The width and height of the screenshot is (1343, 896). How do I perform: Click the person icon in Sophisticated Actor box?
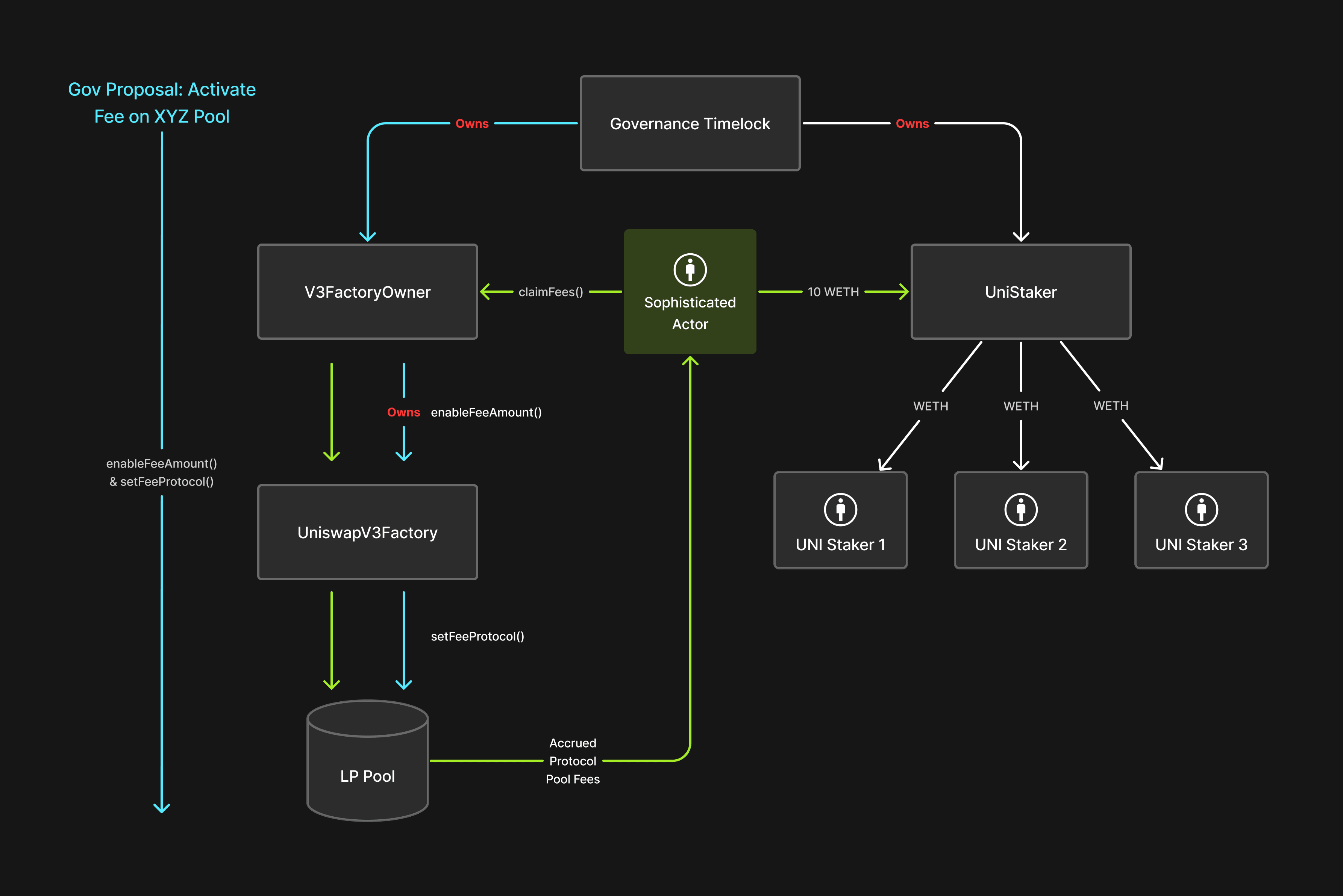click(x=690, y=269)
